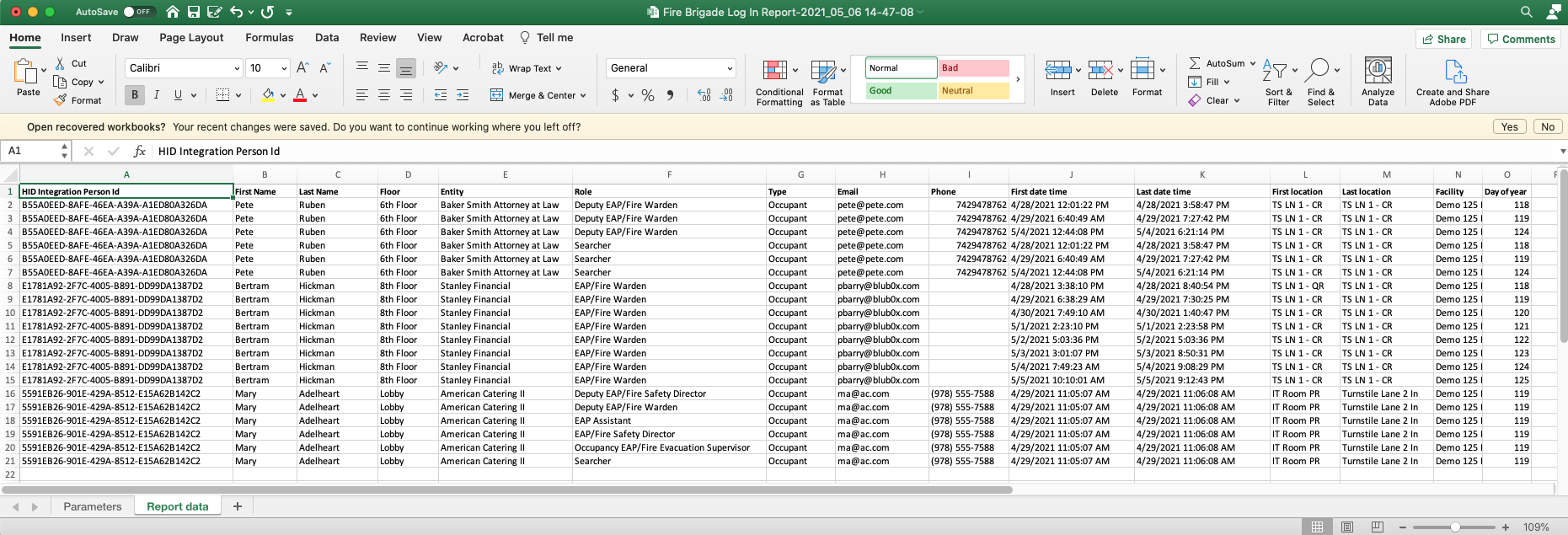Screen dimensions: 1568x535
Task: Click the red font color swatch
Action: tap(300, 95)
